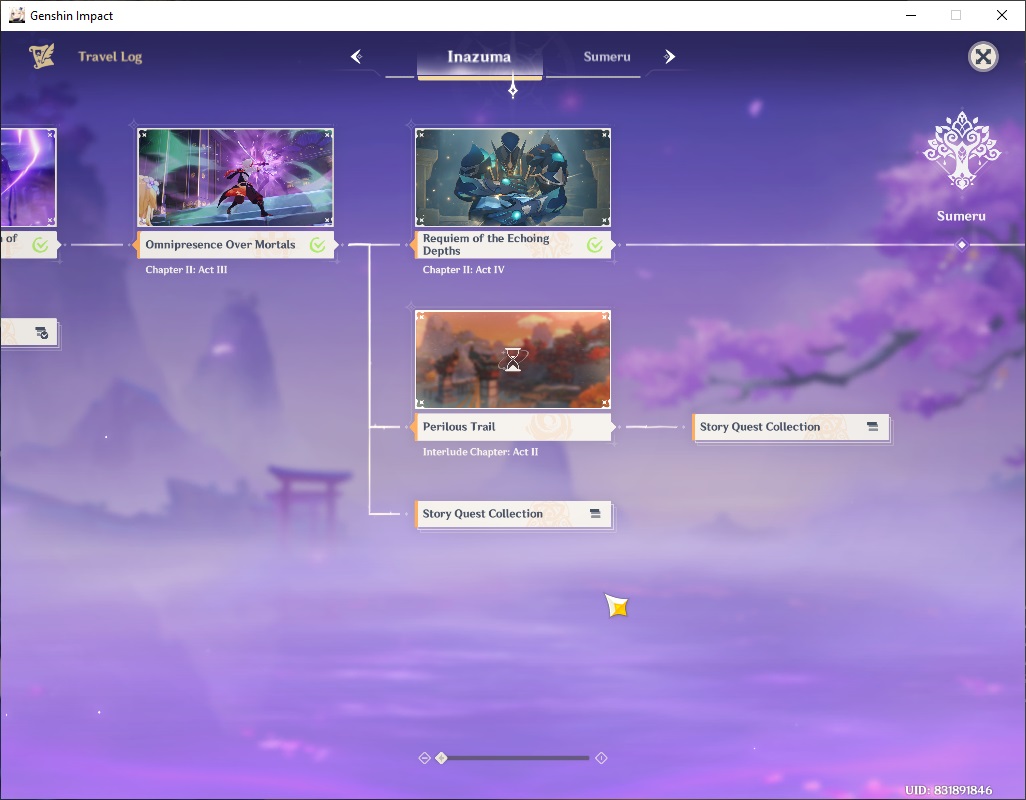Click completed checkmark on Omnipresence Over Mortals

(318, 245)
